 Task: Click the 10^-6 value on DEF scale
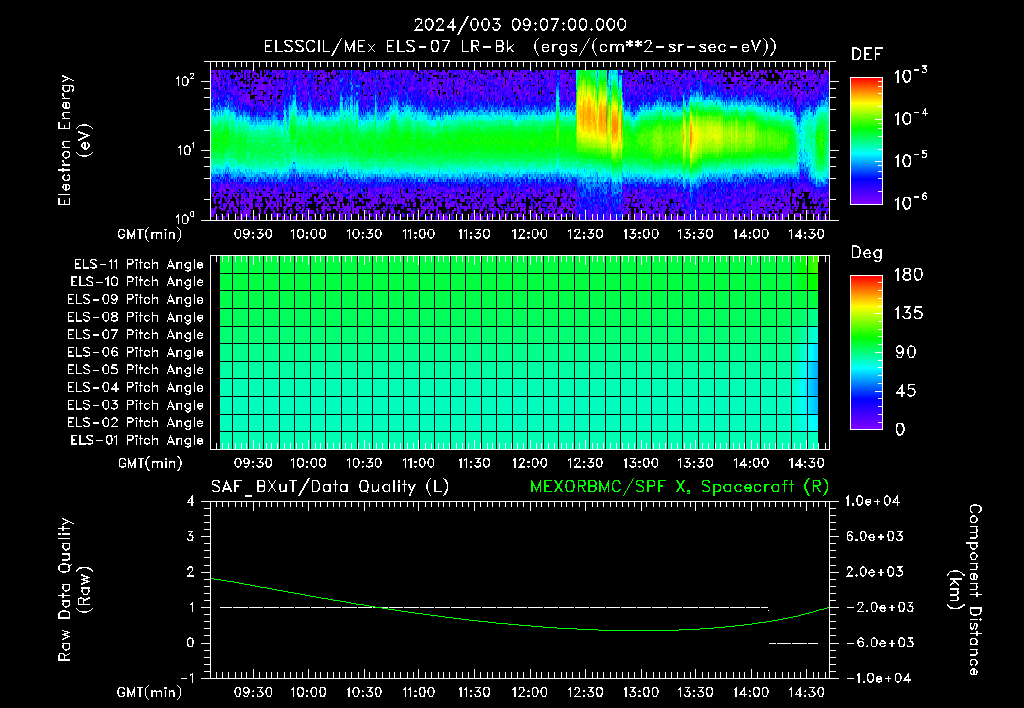(x=911, y=202)
